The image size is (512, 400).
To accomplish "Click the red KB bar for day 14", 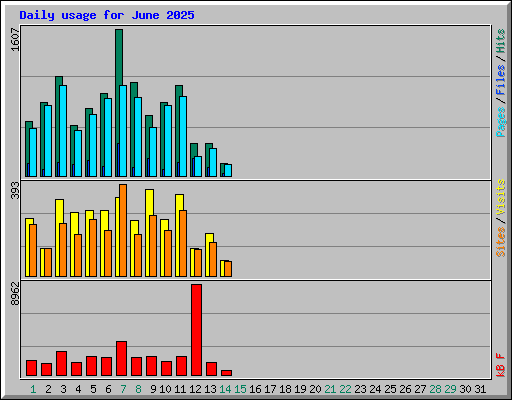I will [x=226, y=373].
